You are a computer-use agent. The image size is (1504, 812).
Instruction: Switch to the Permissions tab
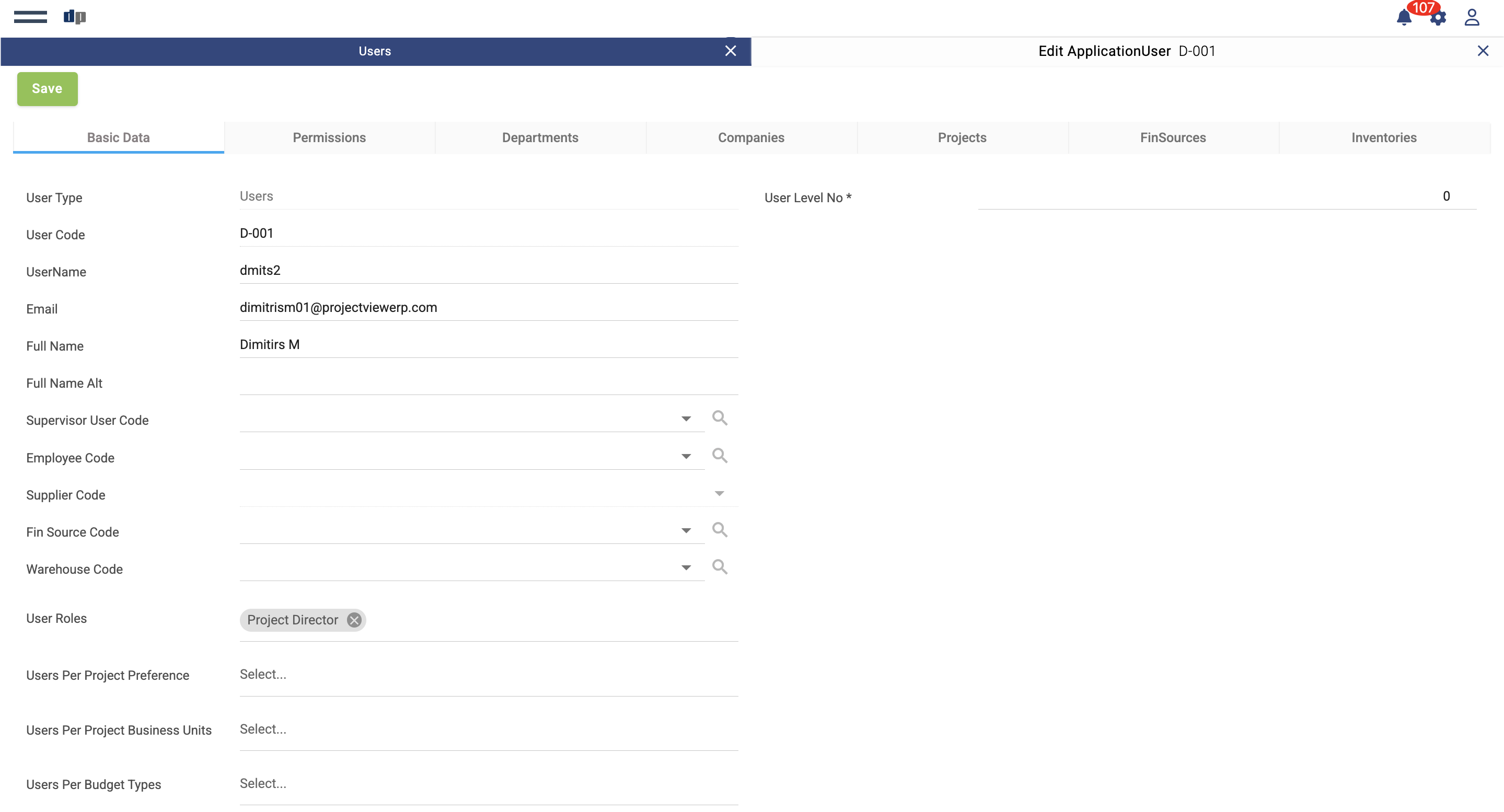[x=329, y=138]
